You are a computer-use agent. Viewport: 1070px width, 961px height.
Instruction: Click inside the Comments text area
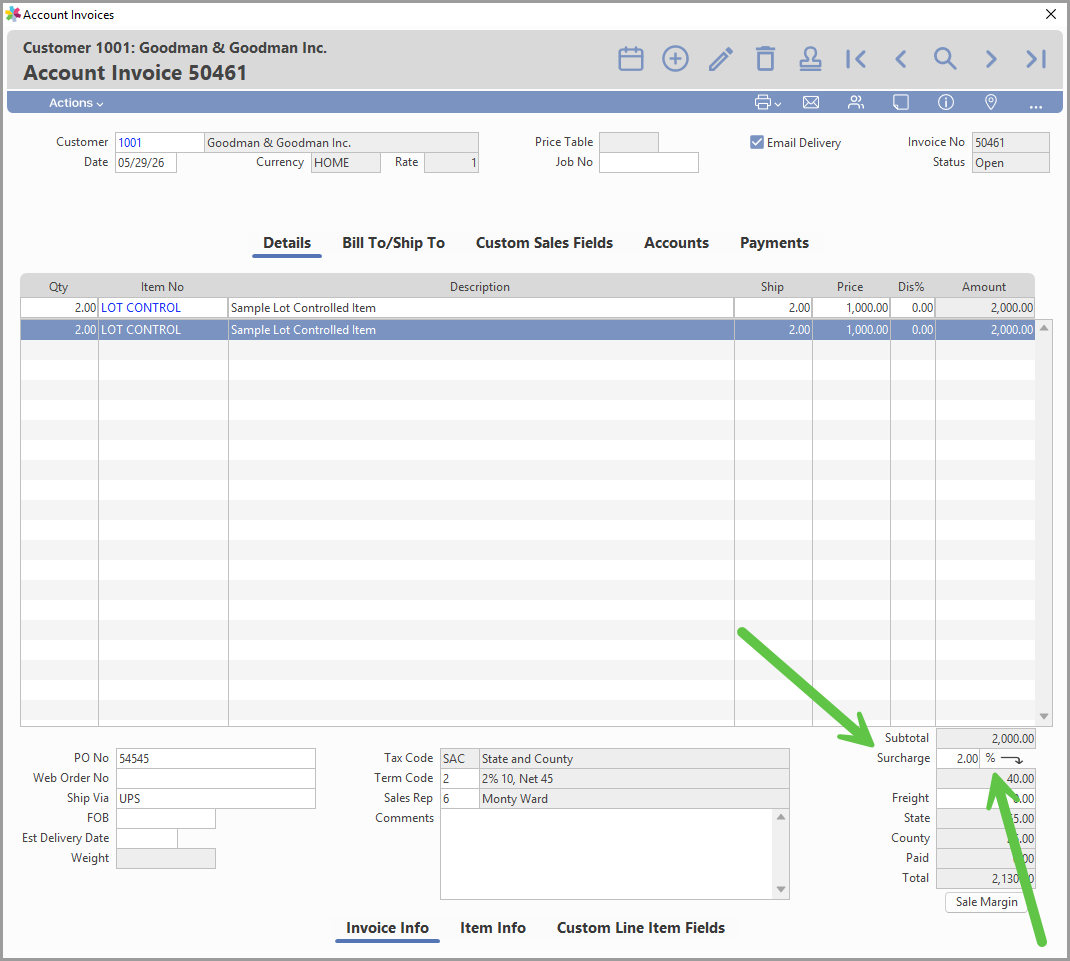click(x=607, y=854)
